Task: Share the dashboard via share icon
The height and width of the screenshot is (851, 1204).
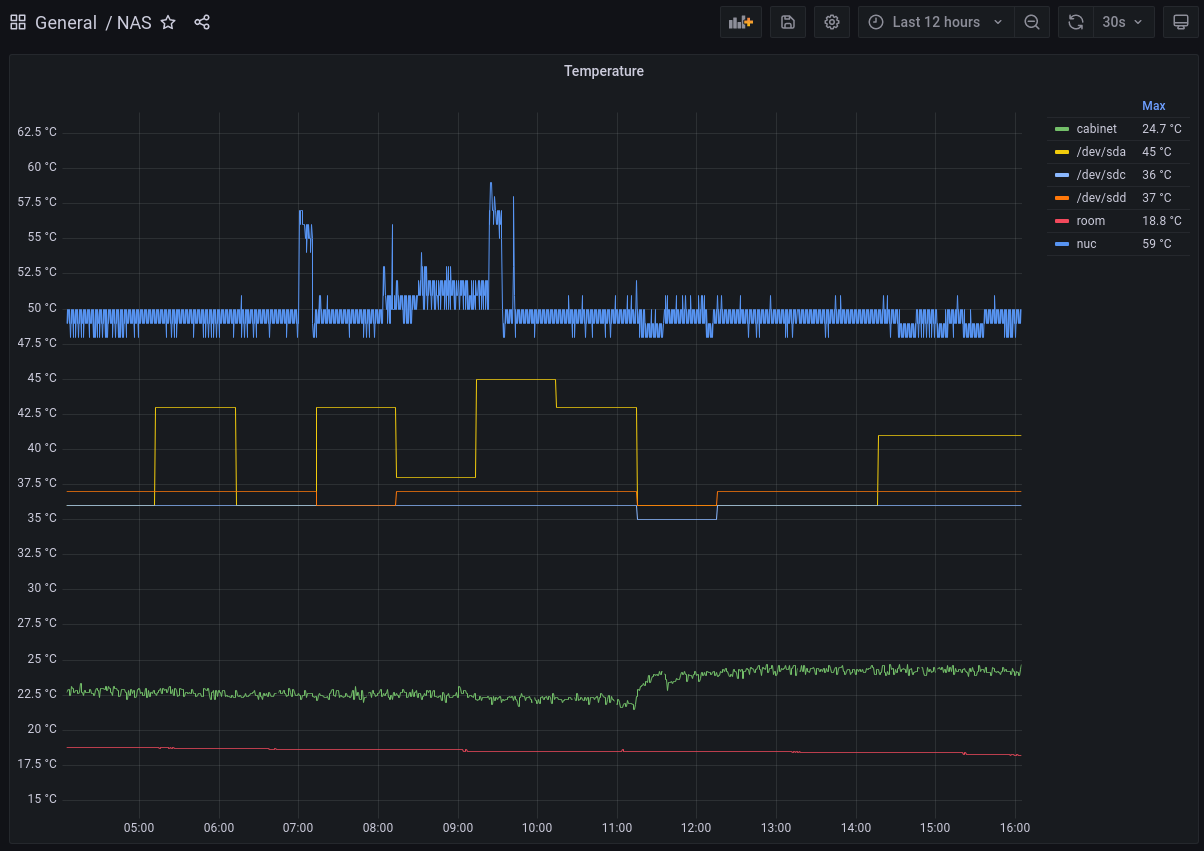Action: (202, 22)
